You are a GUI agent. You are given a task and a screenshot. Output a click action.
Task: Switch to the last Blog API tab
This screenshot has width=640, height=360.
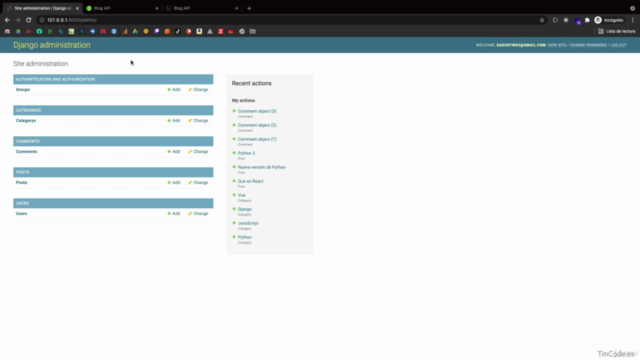click(202, 8)
